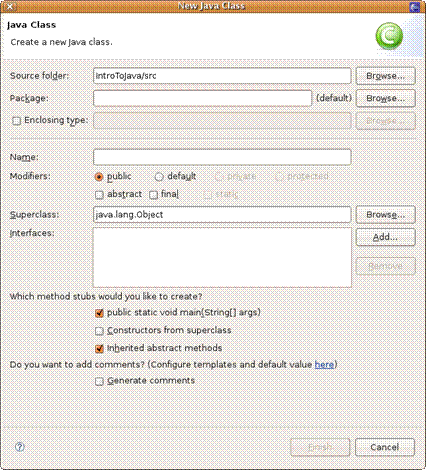Select the public modifier radio button

[99, 177]
